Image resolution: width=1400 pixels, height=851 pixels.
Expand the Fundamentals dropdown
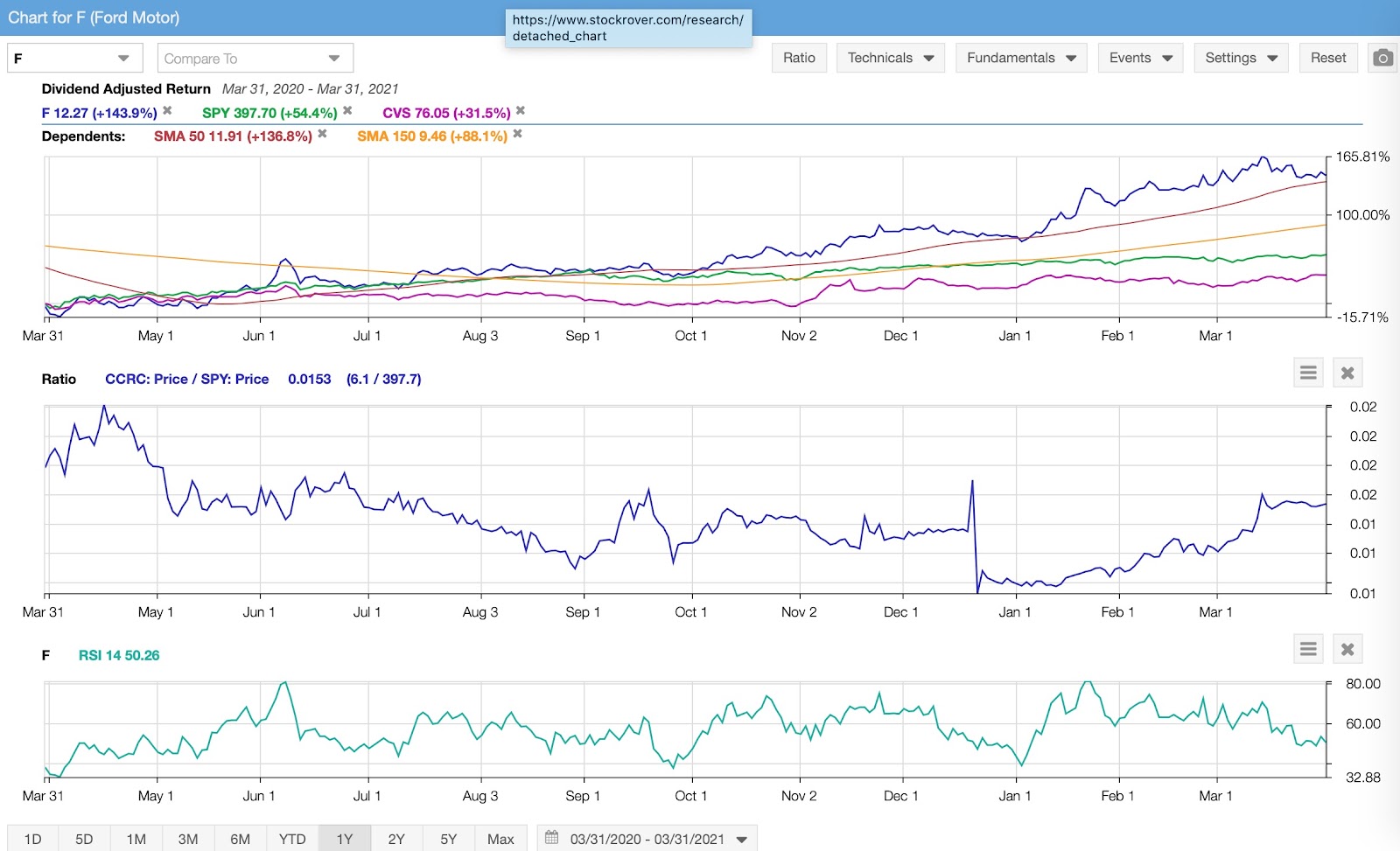tap(1020, 58)
